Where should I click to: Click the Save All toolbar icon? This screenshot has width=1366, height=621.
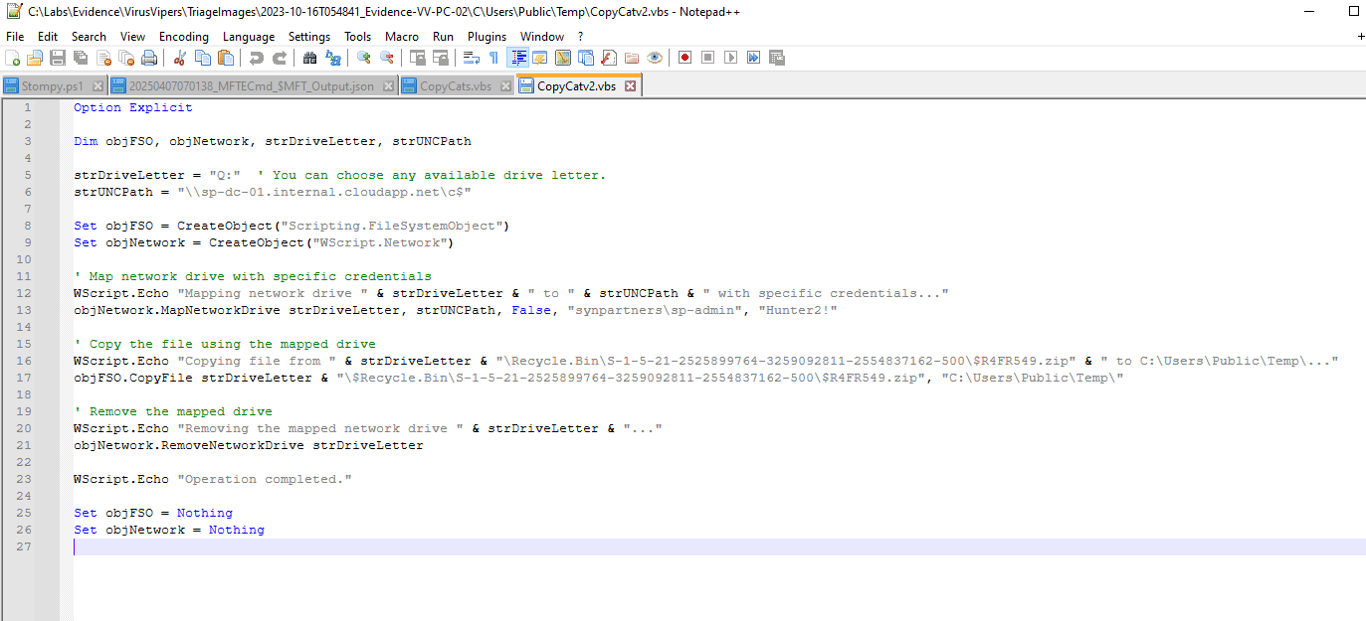coord(80,58)
